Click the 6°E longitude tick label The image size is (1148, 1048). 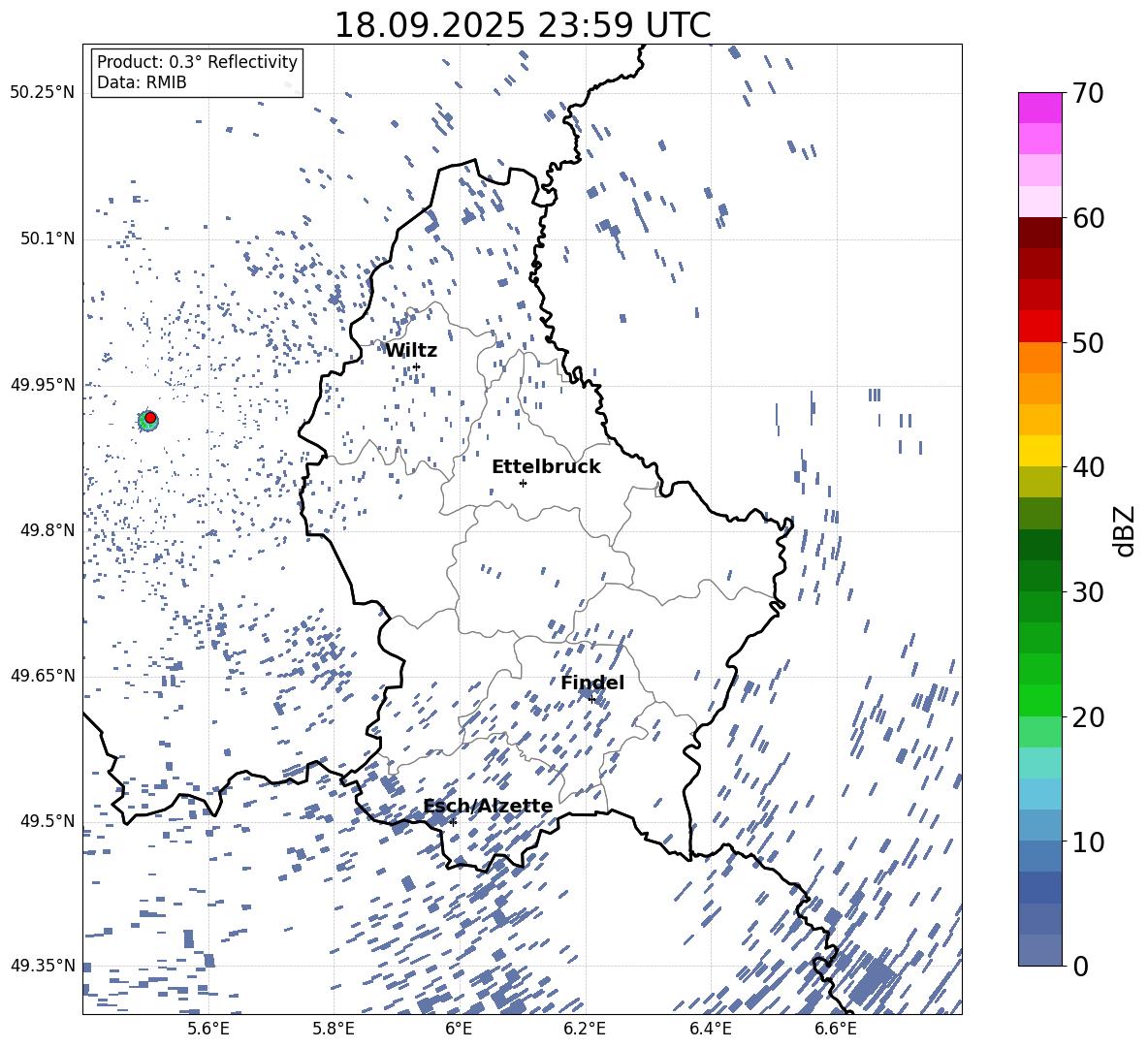(x=459, y=1029)
